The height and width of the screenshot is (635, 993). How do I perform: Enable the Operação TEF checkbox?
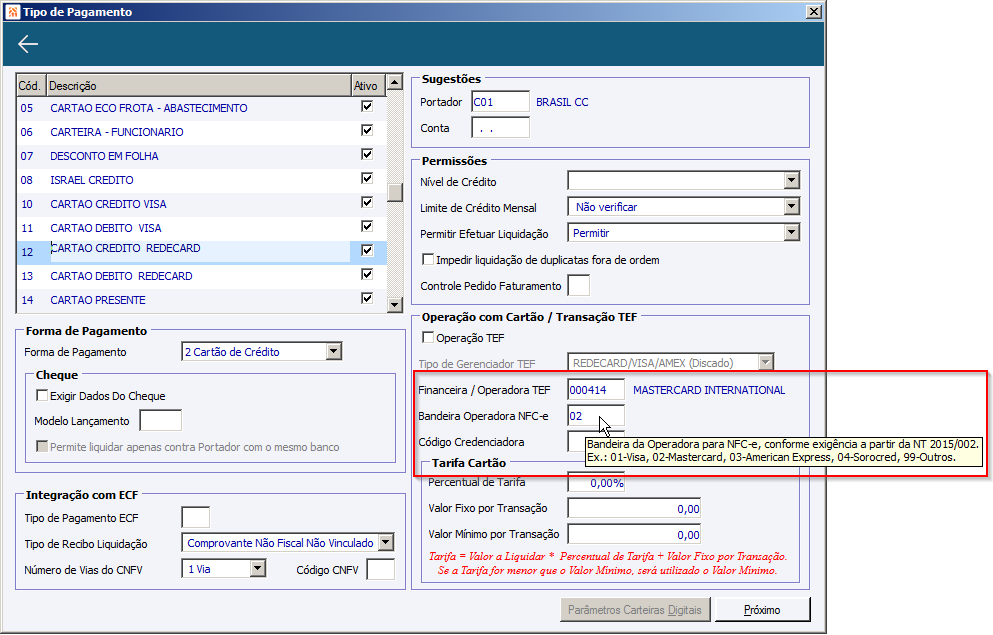tap(428, 337)
